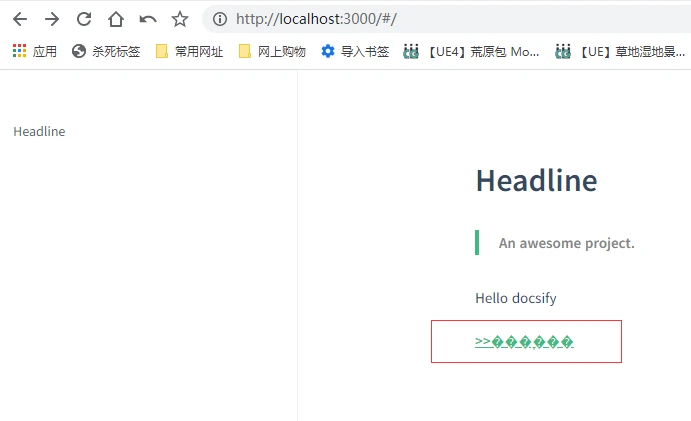The width and height of the screenshot is (691, 421).
Task: Expand the 网上购物 bookmark folder
Action: pyautogui.click(x=272, y=51)
